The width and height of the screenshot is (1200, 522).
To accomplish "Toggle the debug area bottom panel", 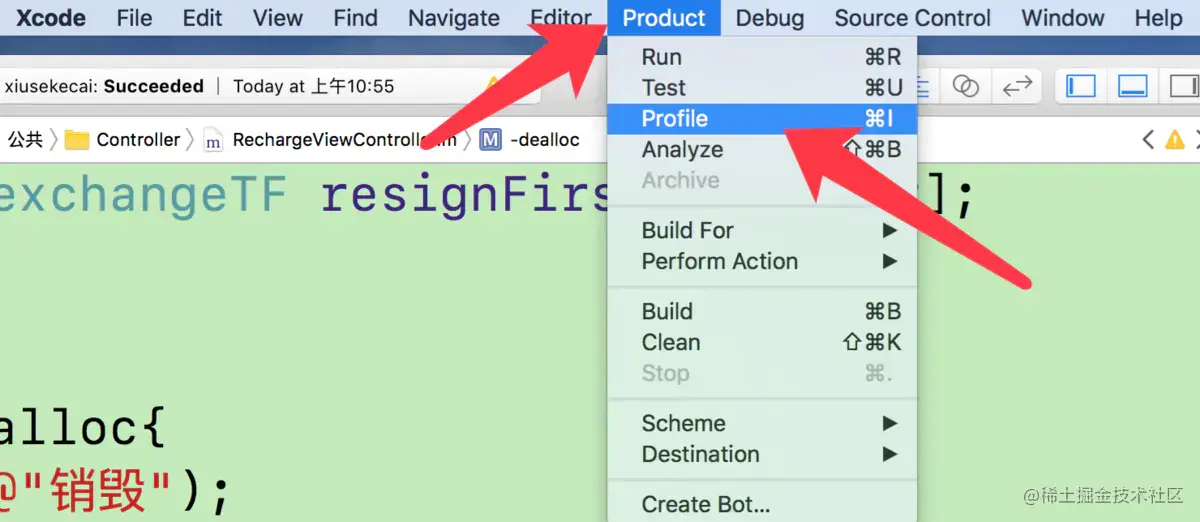I will coord(1132,86).
